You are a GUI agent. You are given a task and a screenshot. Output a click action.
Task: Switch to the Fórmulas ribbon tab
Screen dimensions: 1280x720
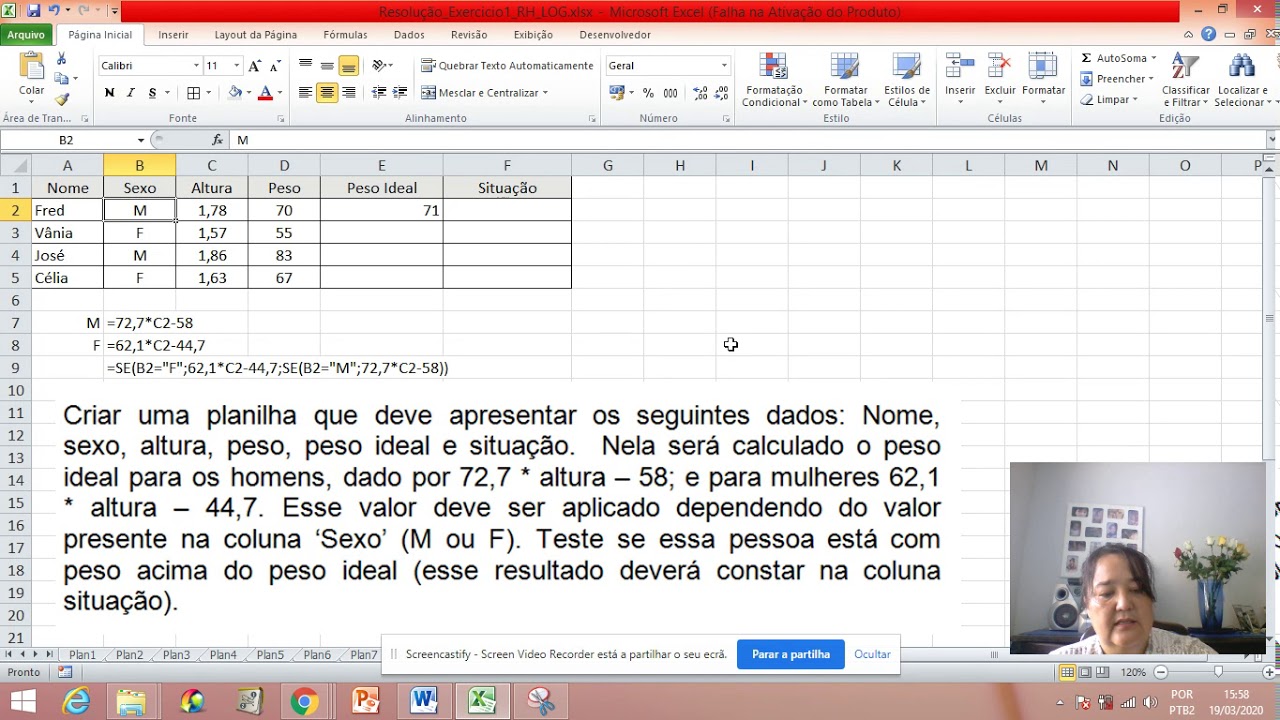345,35
